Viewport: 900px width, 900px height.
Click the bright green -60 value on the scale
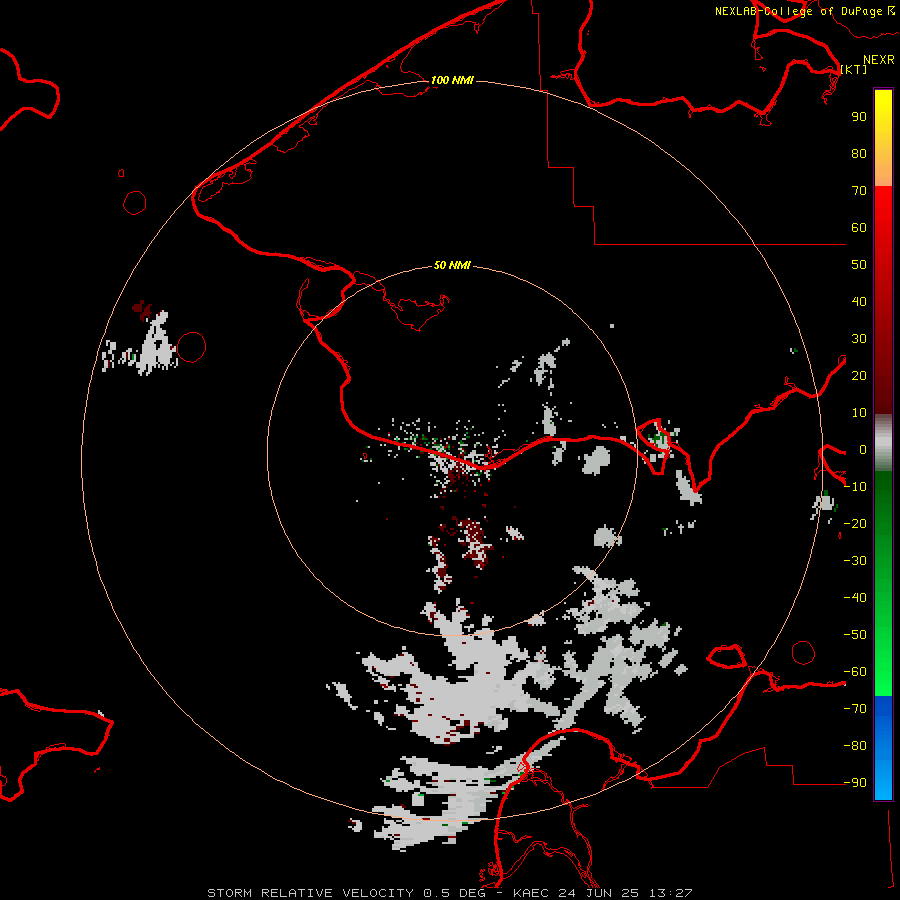coord(855,672)
